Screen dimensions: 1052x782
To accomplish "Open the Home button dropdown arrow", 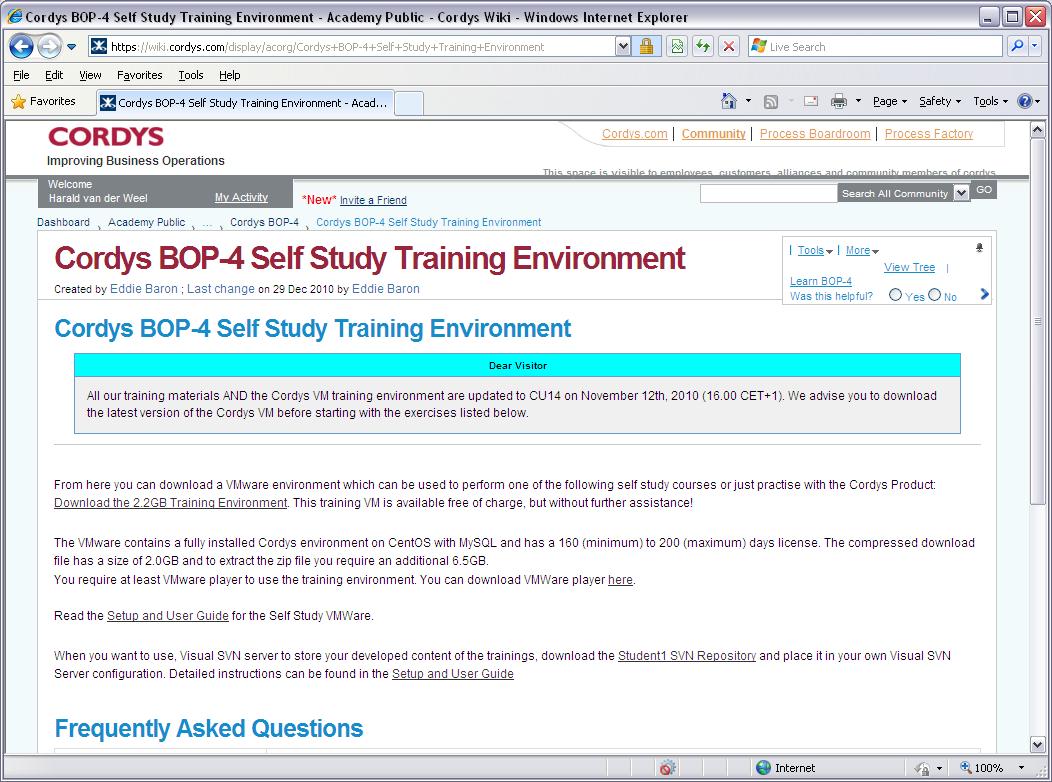I will click(749, 101).
